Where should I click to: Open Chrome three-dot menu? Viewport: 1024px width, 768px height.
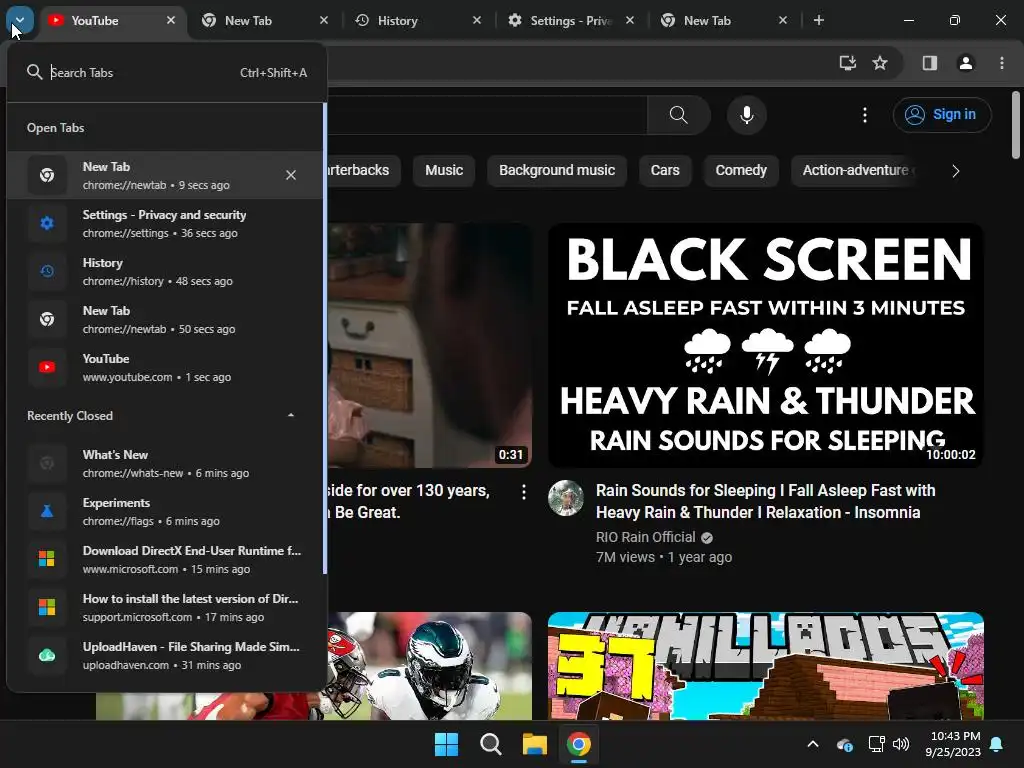tap(1002, 63)
